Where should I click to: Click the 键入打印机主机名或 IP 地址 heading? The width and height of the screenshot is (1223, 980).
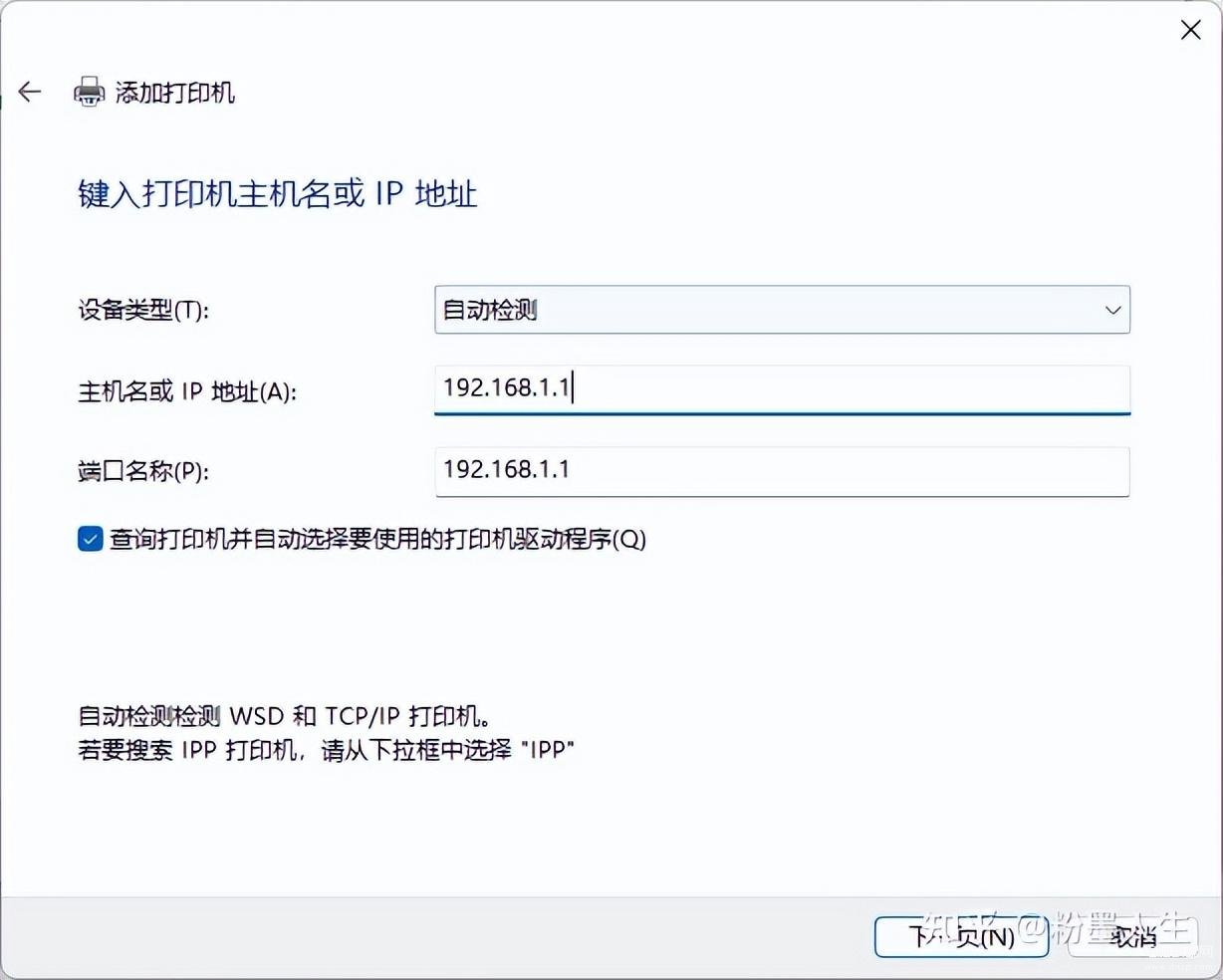(x=278, y=193)
